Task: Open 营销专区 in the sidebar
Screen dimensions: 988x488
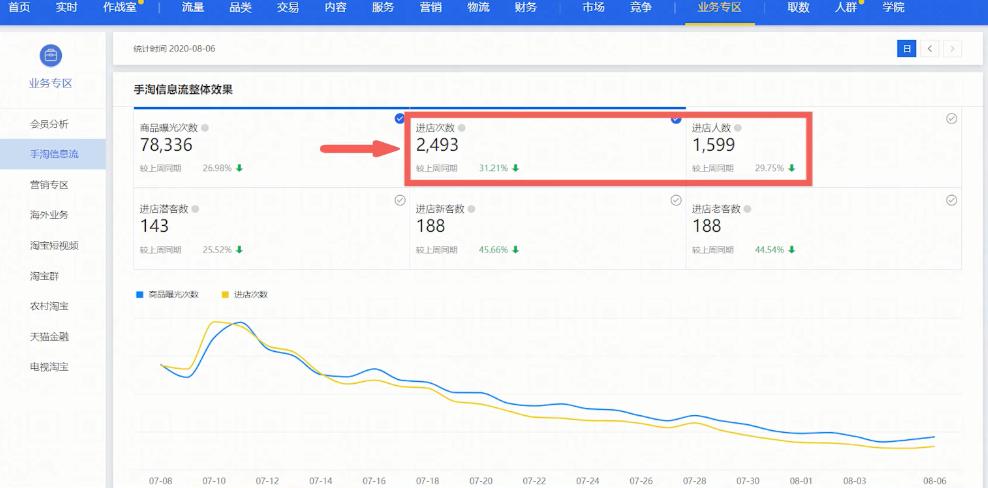Action: click(x=49, y=185)
